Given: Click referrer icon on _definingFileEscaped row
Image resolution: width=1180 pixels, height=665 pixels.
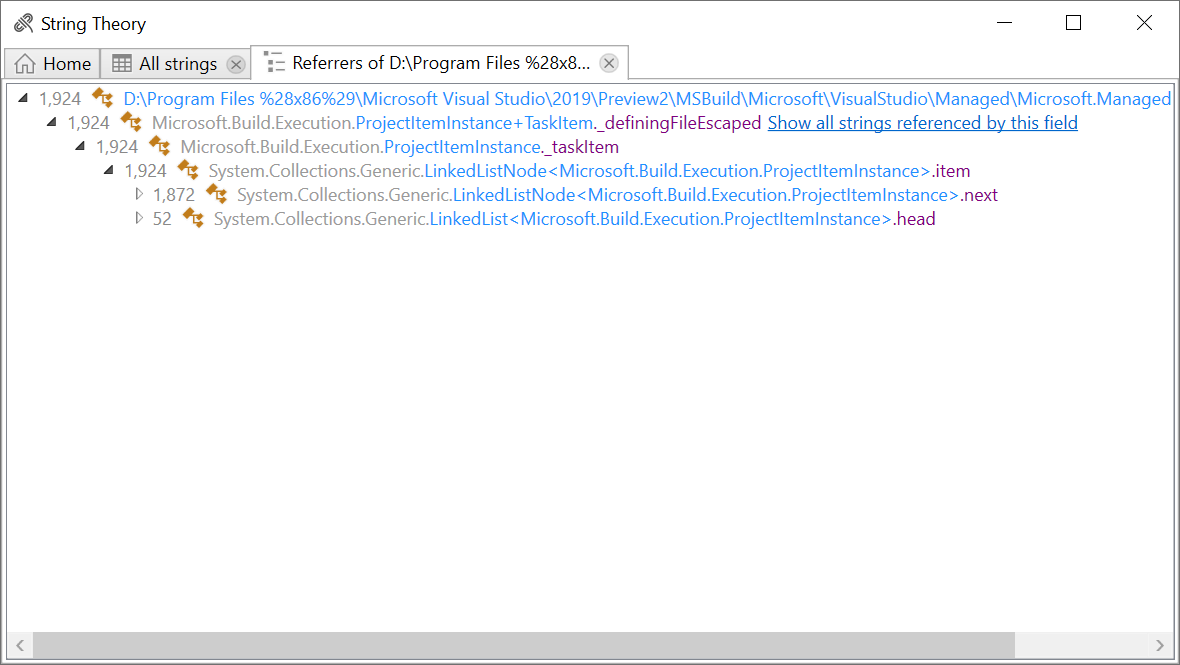Looking at the screenshot, I should coord(131,122).
